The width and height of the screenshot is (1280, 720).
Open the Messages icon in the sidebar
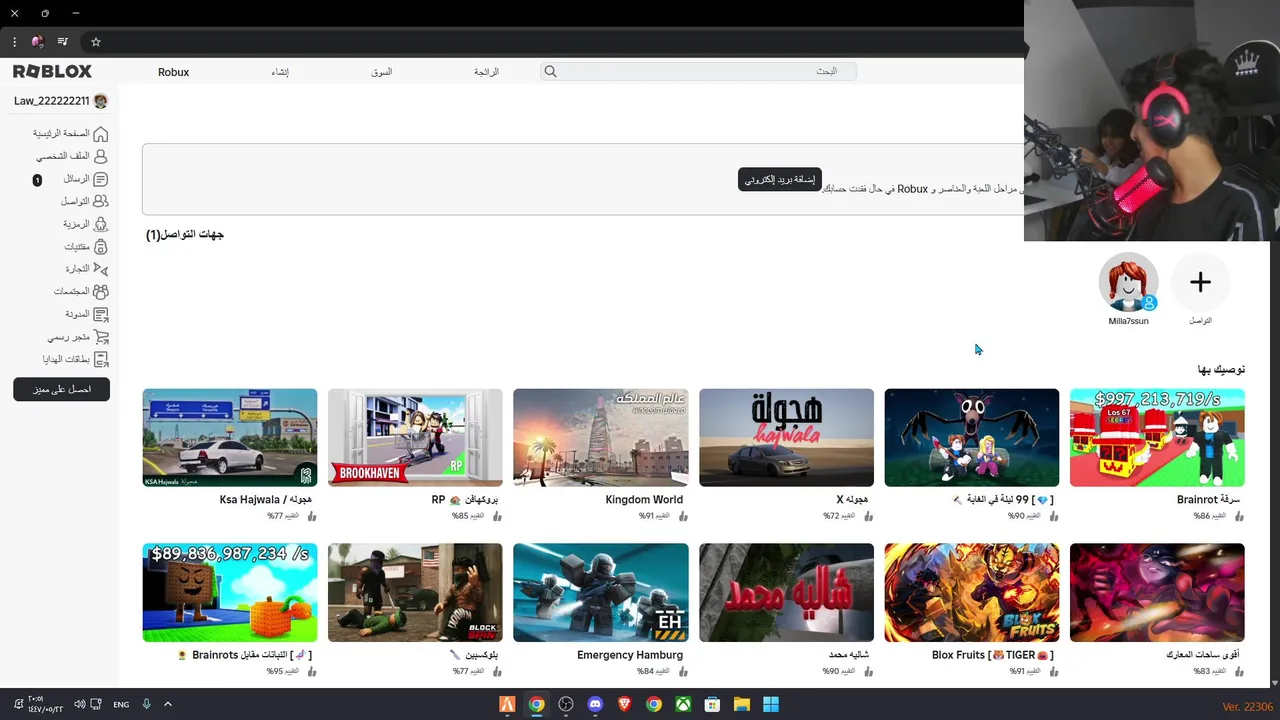[x=100, y=179]
